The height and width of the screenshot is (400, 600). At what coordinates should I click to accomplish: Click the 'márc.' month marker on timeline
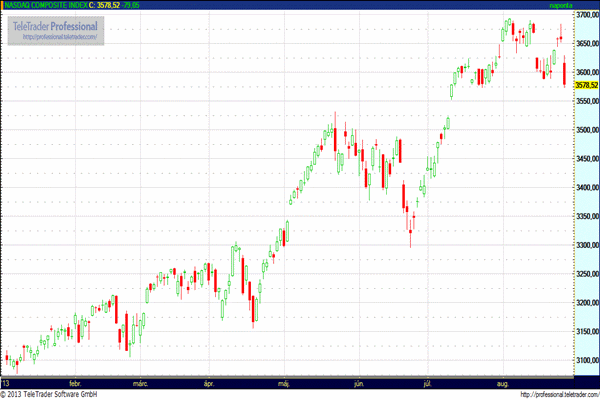141,382
